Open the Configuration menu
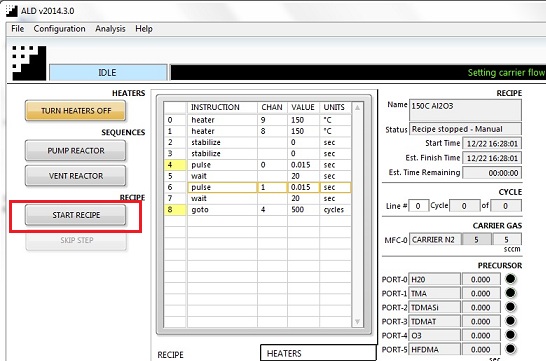The height and width of the screenshot is (361, 546). click(59, 29)
